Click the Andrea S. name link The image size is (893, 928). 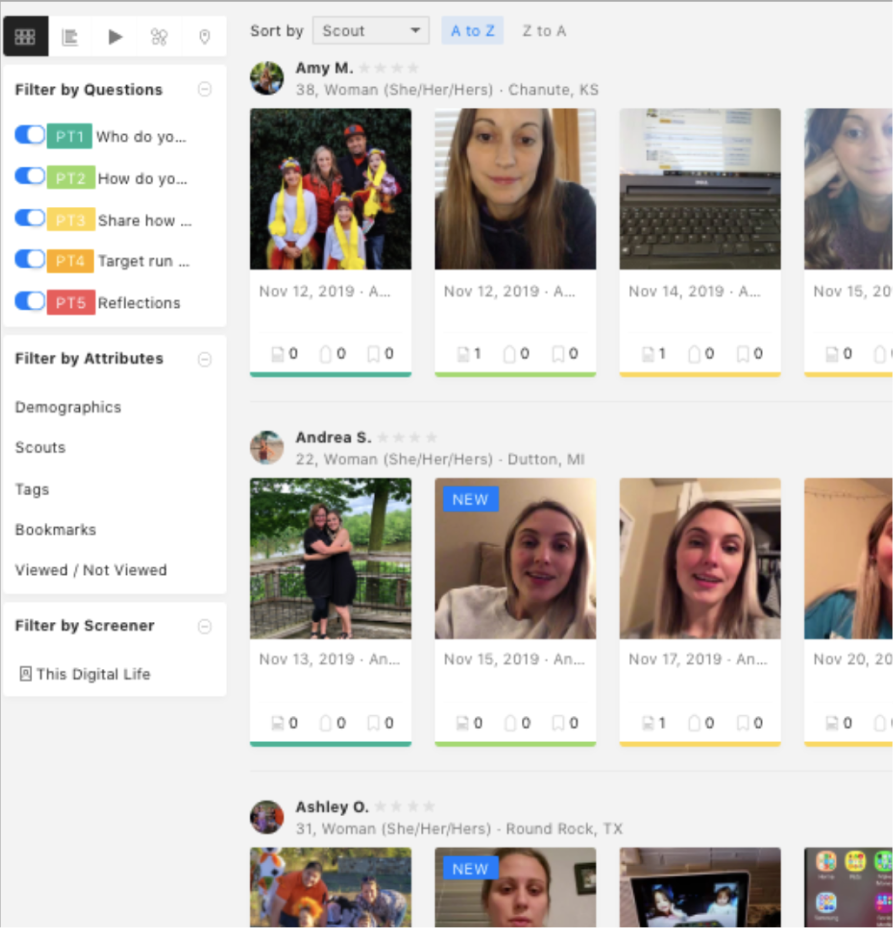point(333,437)
